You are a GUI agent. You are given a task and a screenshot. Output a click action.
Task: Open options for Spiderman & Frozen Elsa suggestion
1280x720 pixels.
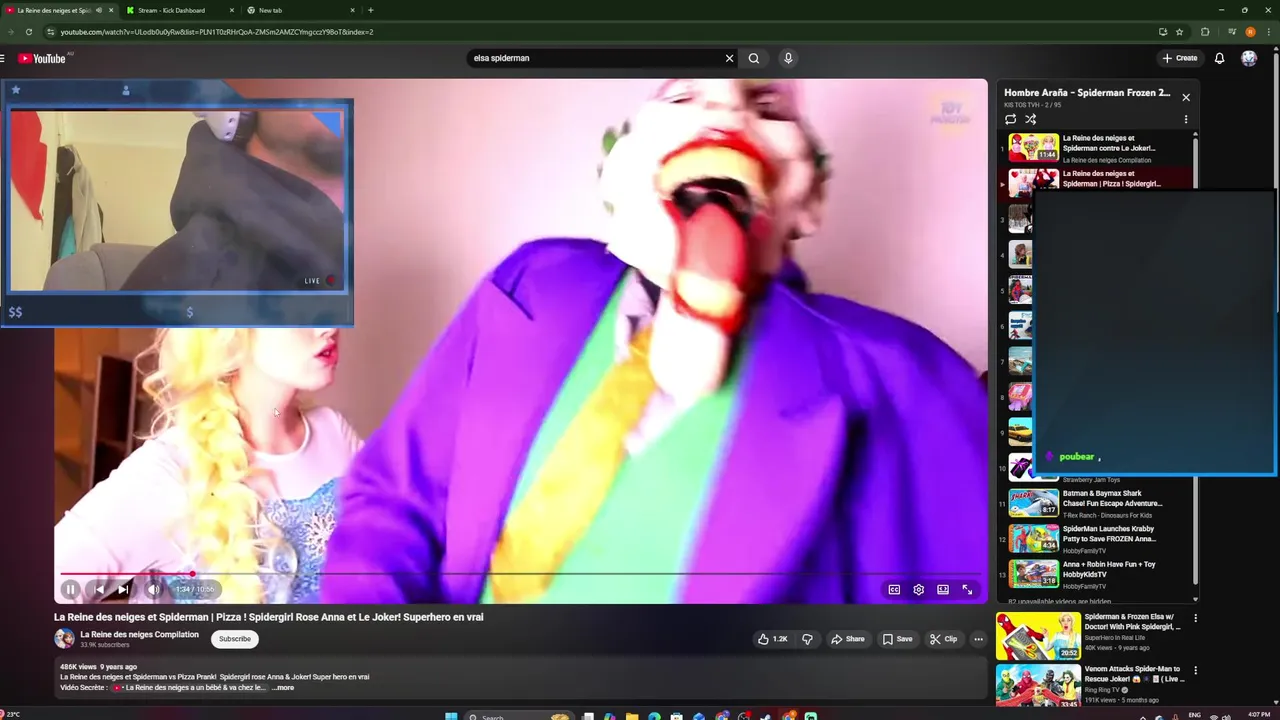(x=1195, y=618)
